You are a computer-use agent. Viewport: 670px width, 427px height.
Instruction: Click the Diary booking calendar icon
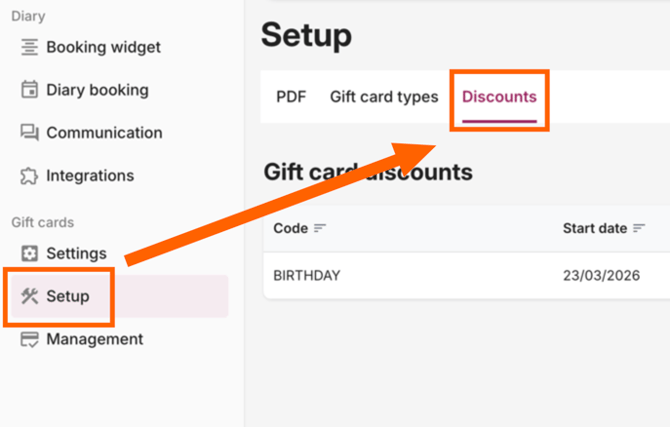point(29,90)
